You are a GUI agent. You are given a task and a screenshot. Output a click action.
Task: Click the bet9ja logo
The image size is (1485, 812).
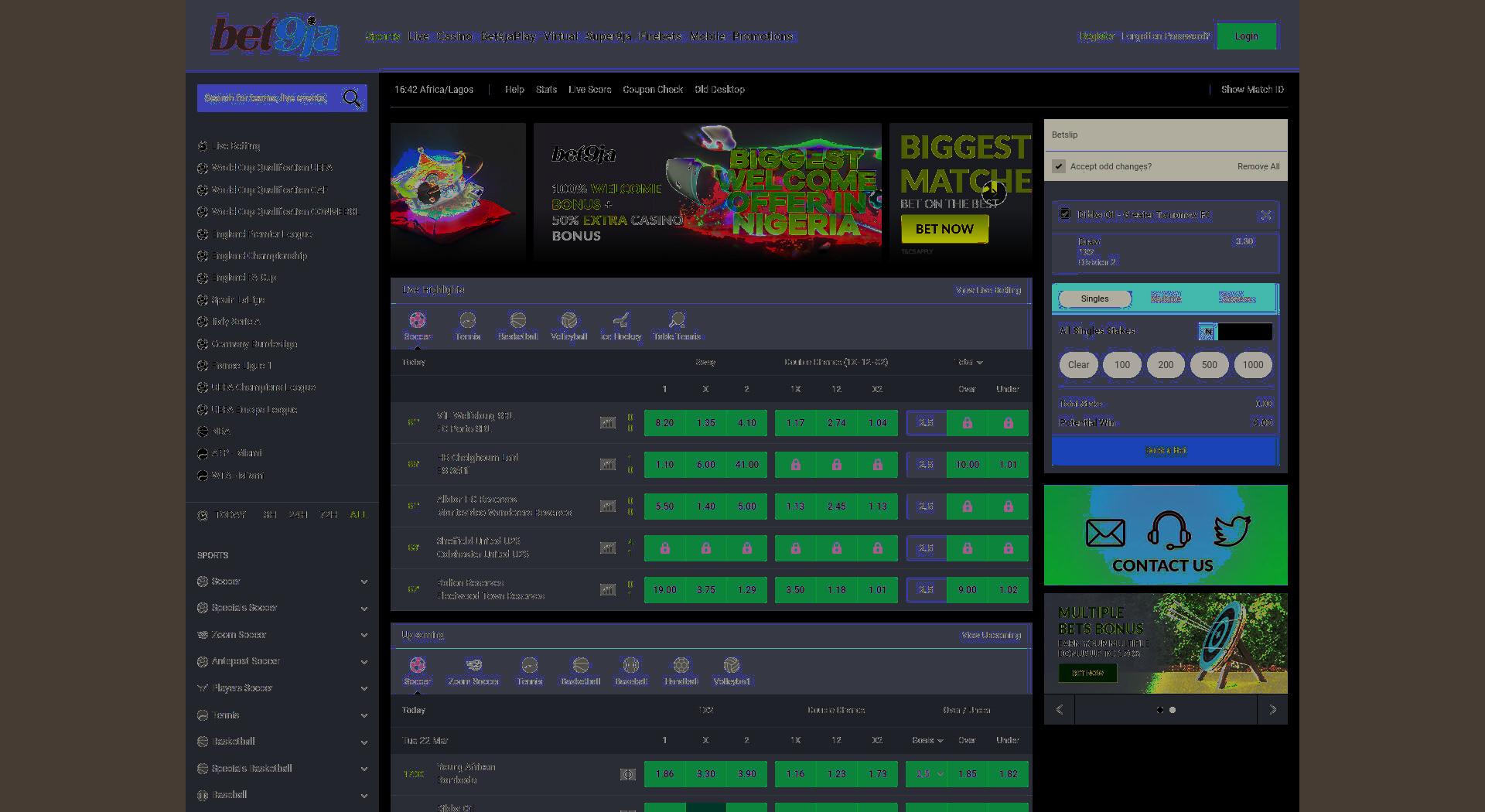pos(275,36)
